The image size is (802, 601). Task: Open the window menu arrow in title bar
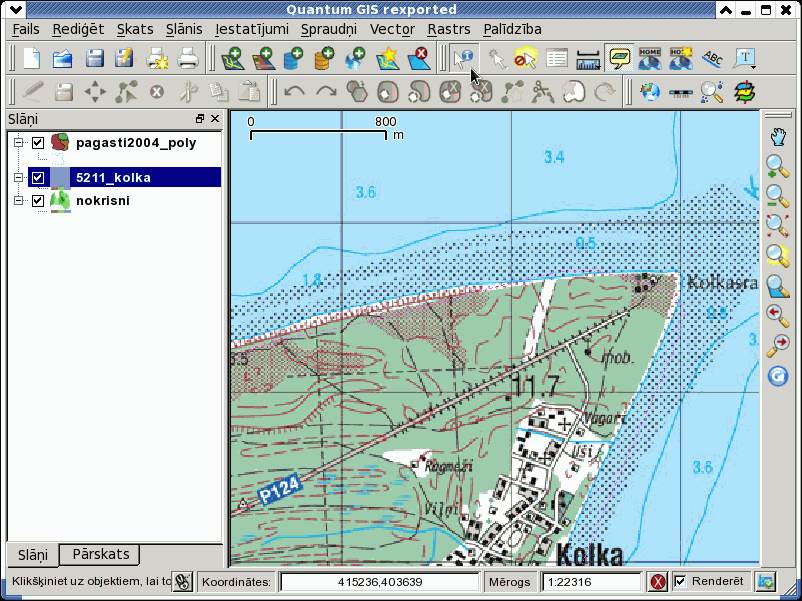point(16,9)
